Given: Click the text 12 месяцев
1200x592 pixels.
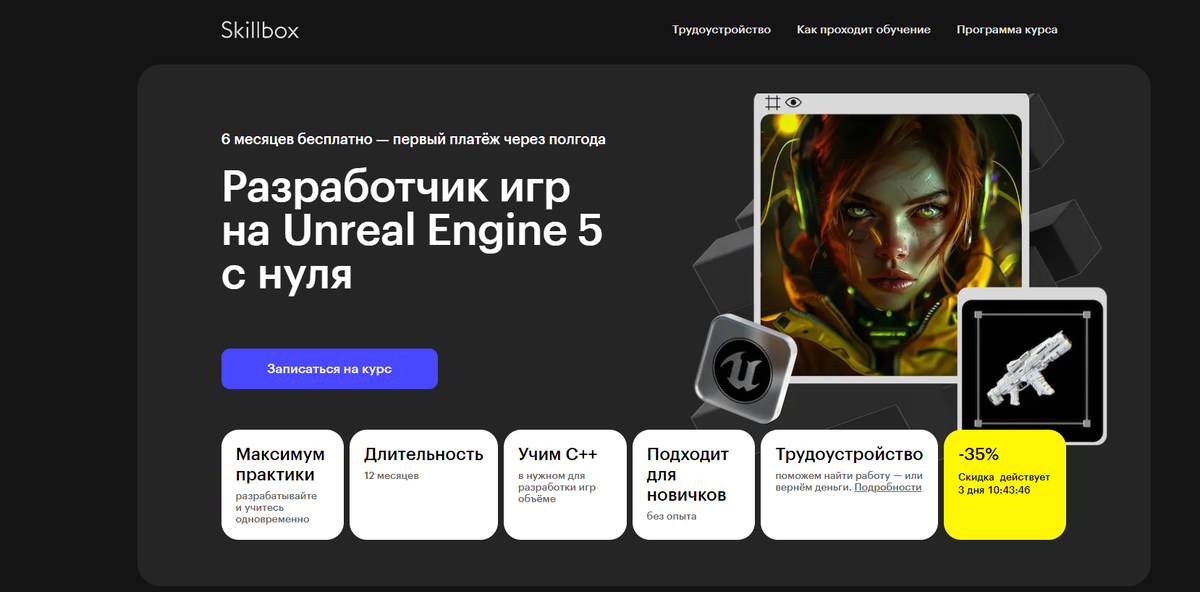Looking at the screenshot, I should [x=392, y=476].
